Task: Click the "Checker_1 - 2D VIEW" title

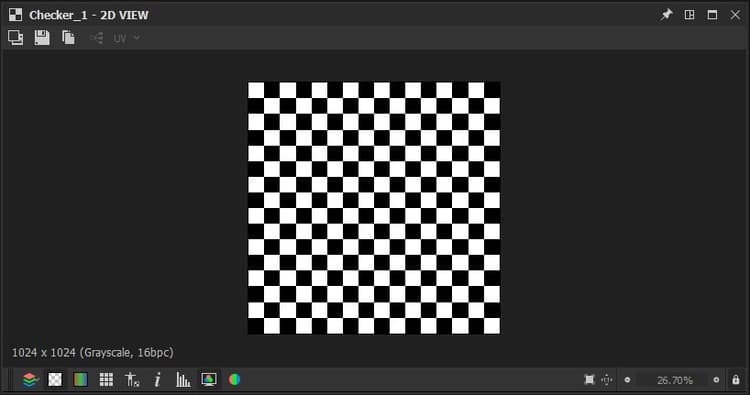Action: coord(89,15)
